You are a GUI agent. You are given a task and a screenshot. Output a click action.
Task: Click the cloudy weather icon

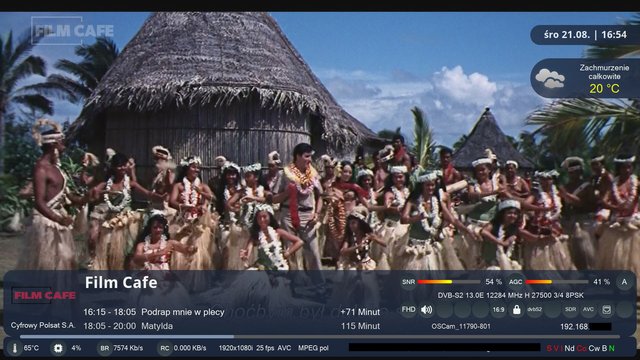550,78
